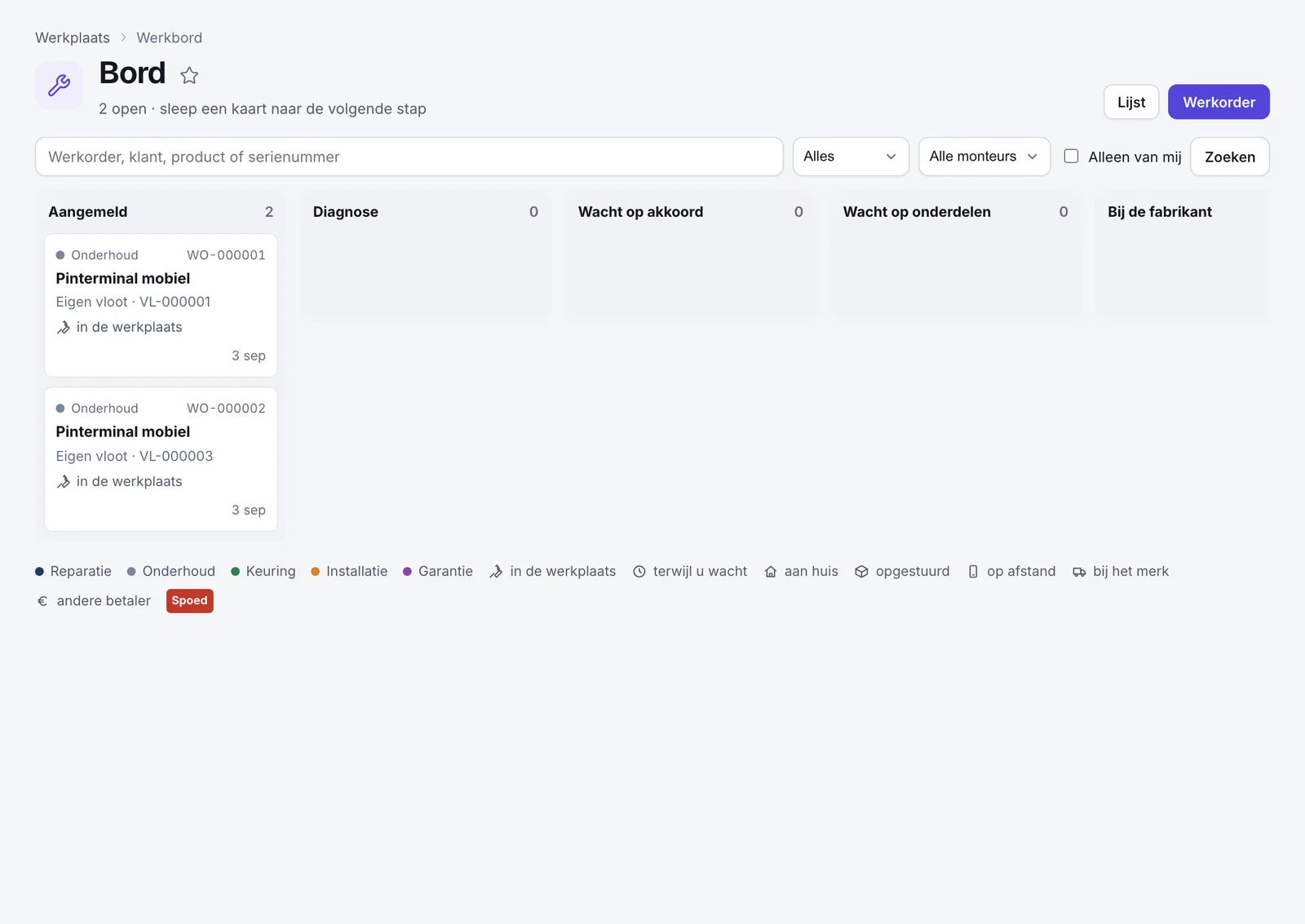This screenshot has width=1305, height=924.
Task: Switch to Lijst view
Action: (x=1131, y=102)
